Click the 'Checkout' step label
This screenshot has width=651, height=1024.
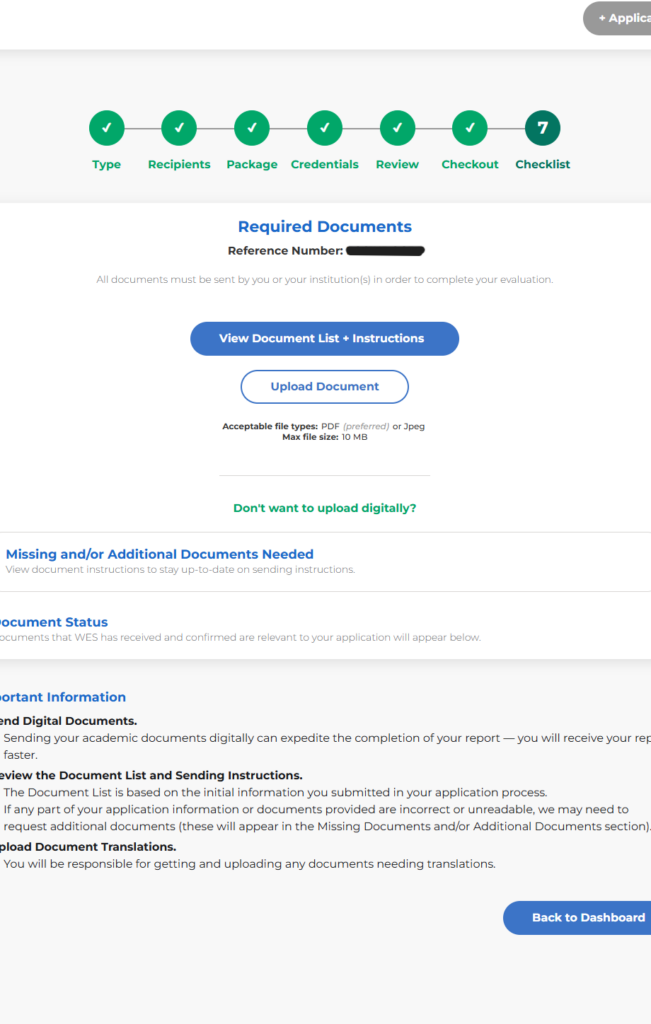point(470,165)
